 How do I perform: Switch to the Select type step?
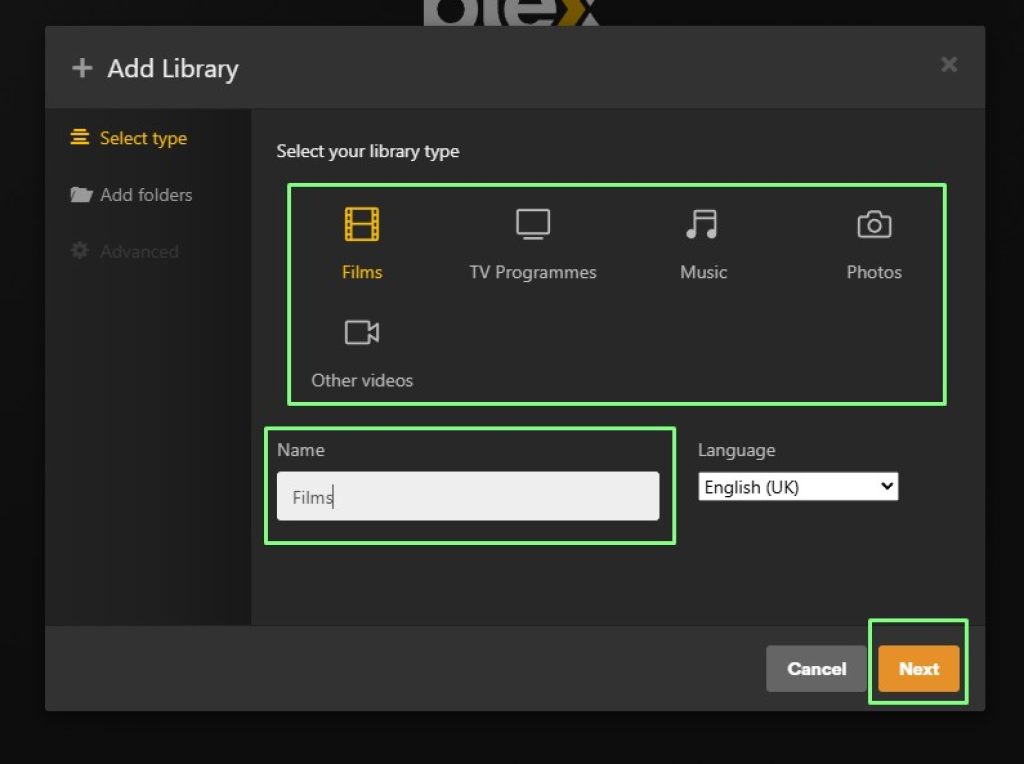[x=143, y=139]
